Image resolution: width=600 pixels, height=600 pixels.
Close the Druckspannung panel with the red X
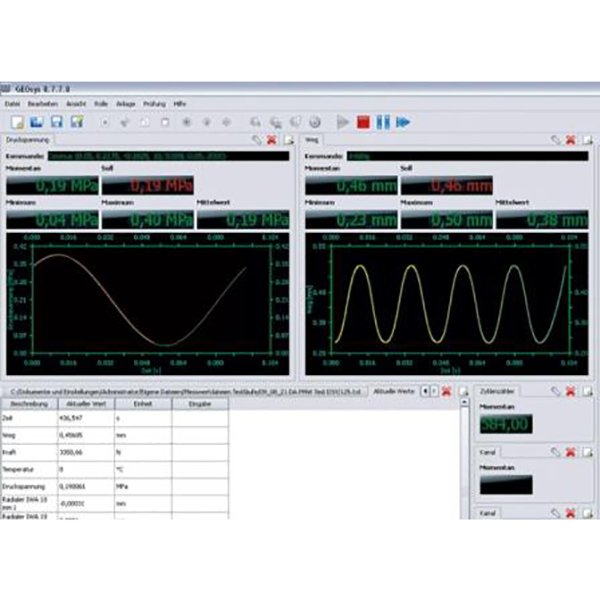(272, 141)
